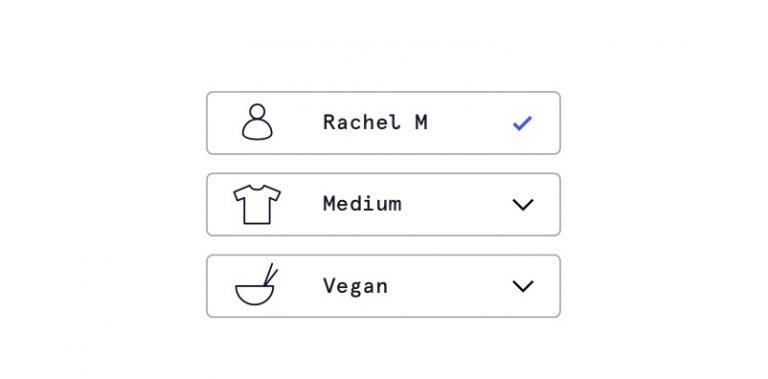
Task: Expand the Medium dropdown chevron
Action: [523, 205]
